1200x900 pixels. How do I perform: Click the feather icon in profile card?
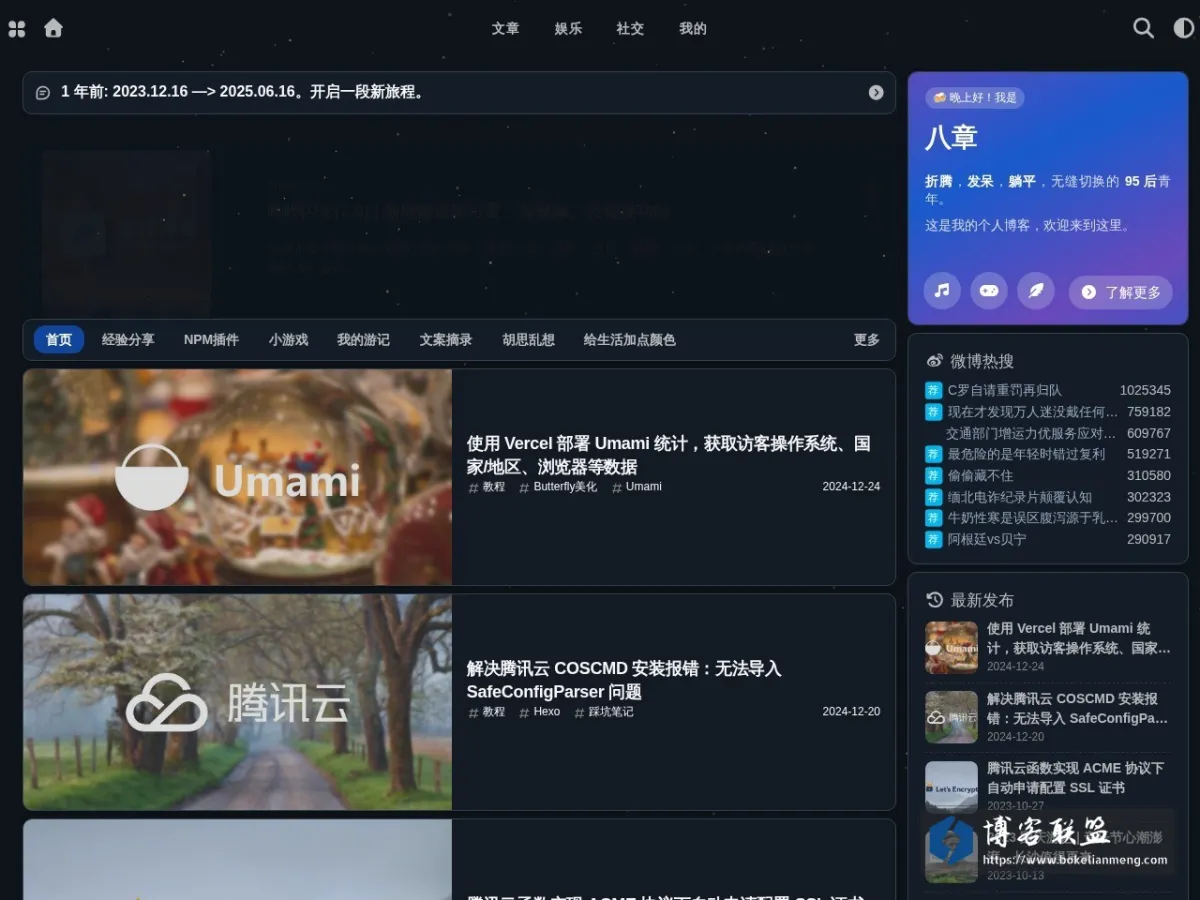coord(1036,291)
